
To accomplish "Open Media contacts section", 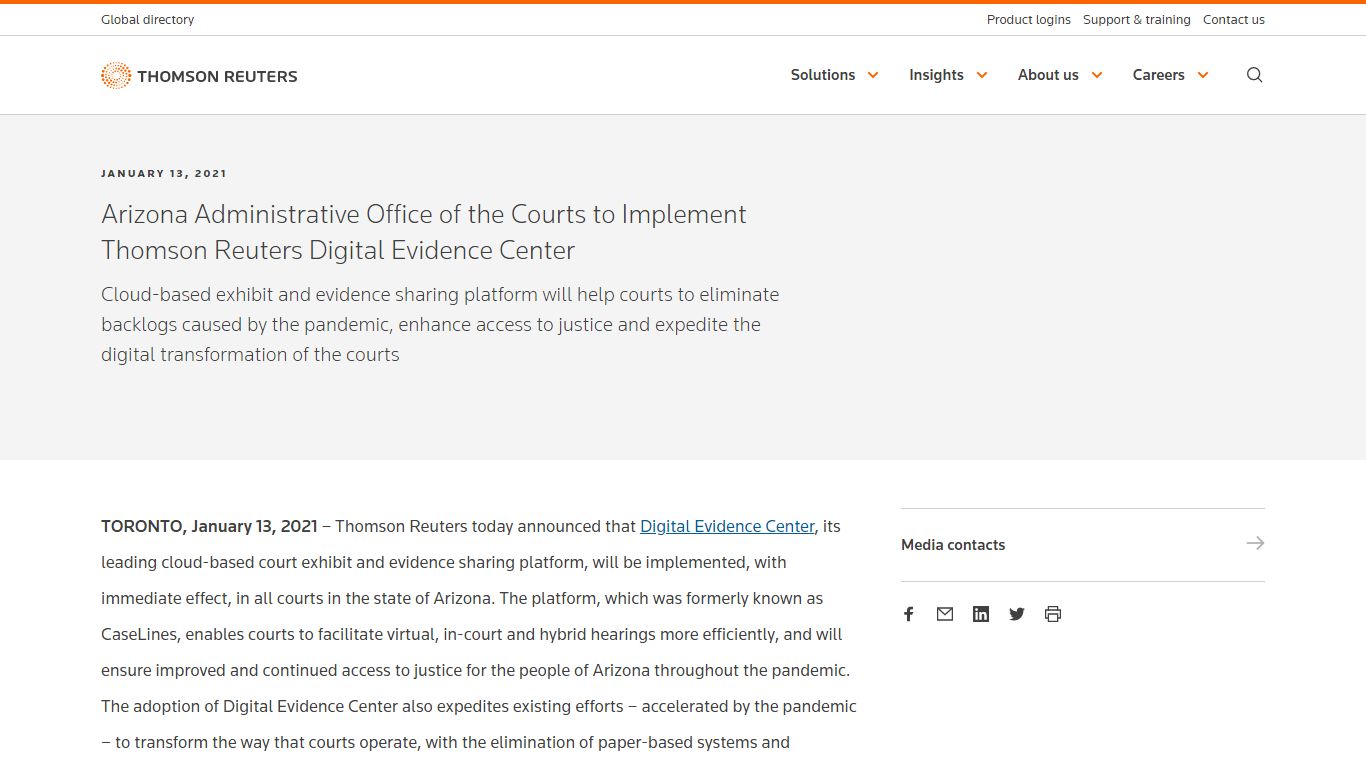I will pos(1082,545).
